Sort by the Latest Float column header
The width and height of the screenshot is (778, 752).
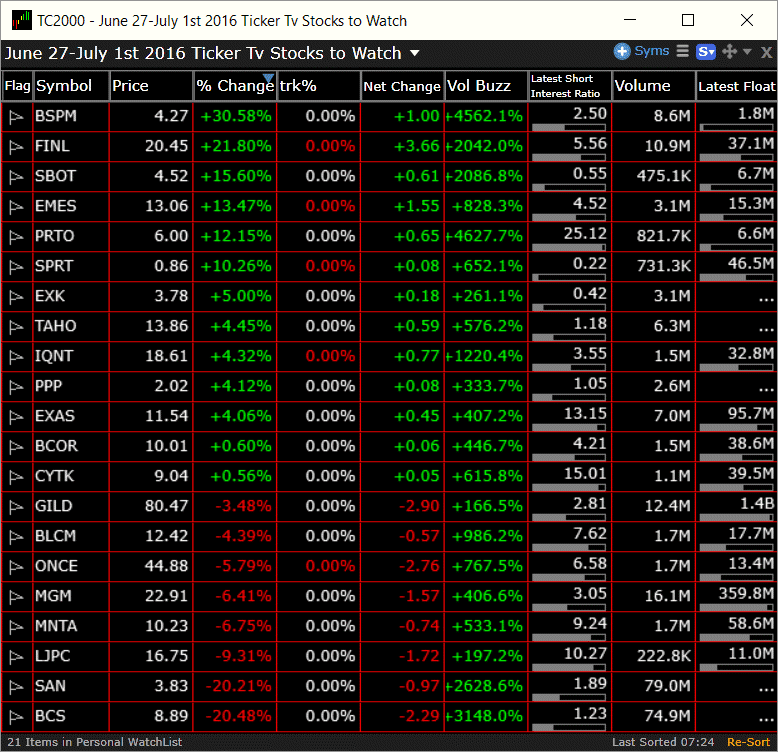[736, 86]
